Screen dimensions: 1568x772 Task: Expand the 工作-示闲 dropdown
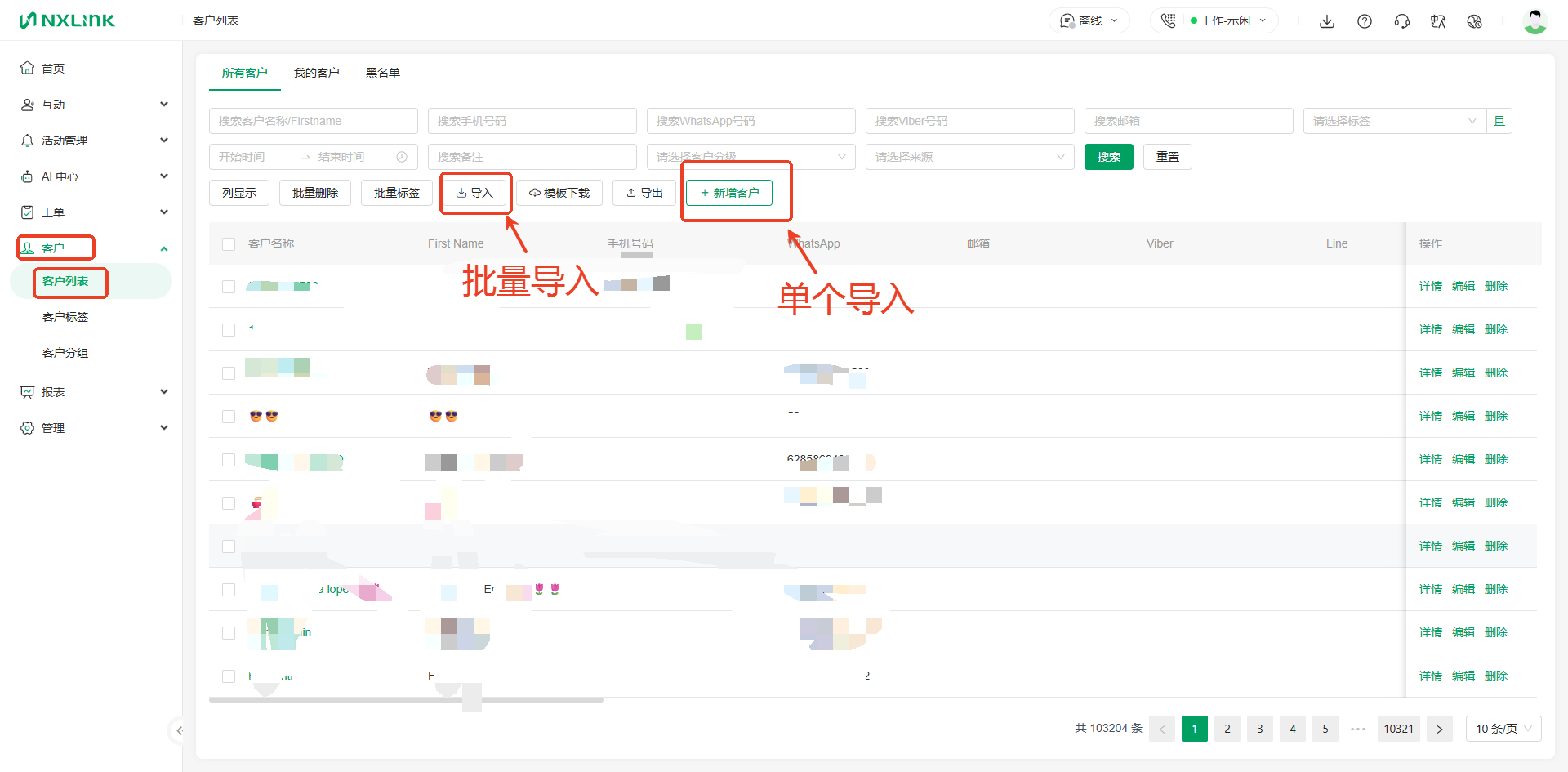[x=1222, y=20]
